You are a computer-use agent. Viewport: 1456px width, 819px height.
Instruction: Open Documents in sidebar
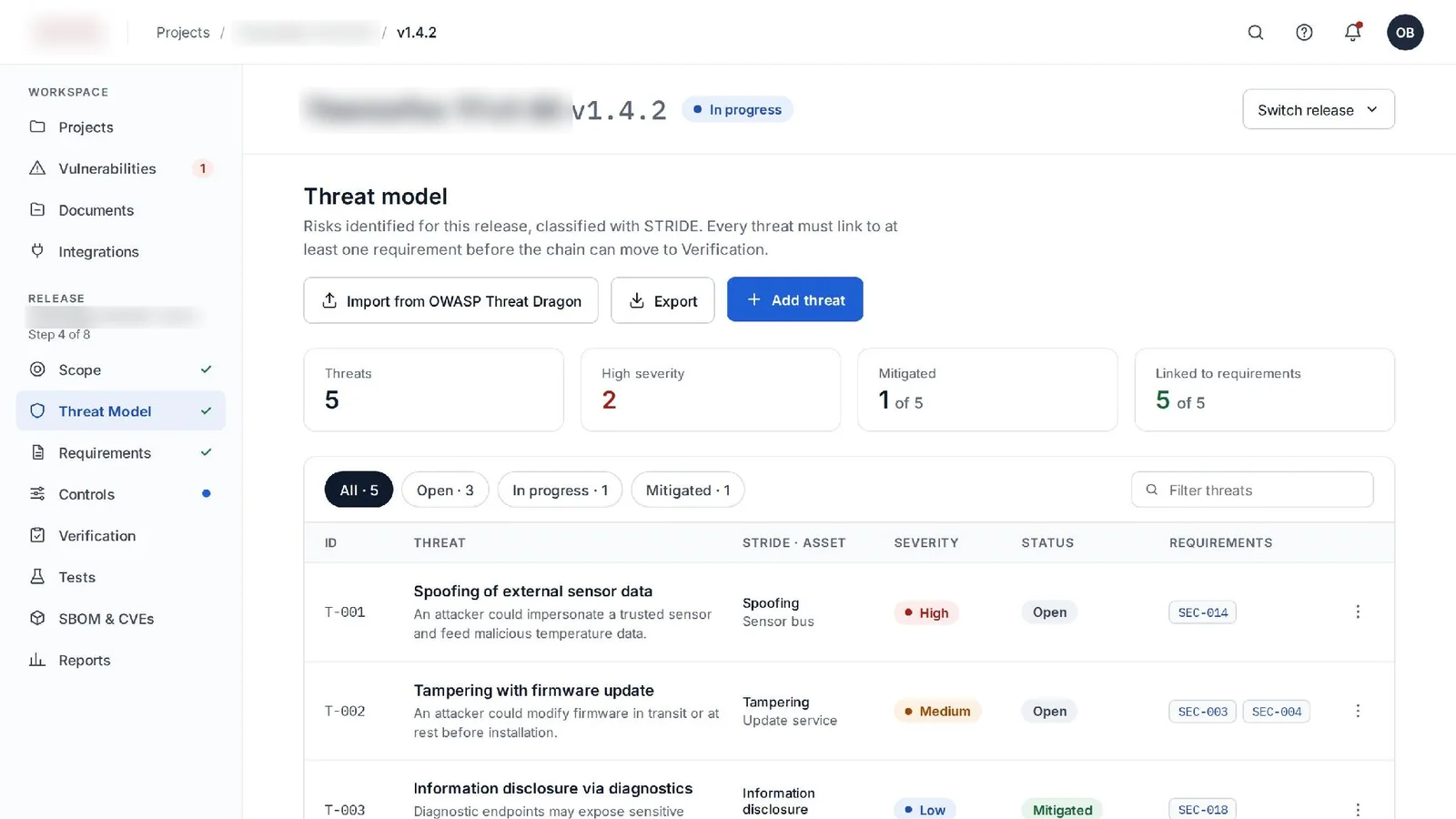coord(121,210)
